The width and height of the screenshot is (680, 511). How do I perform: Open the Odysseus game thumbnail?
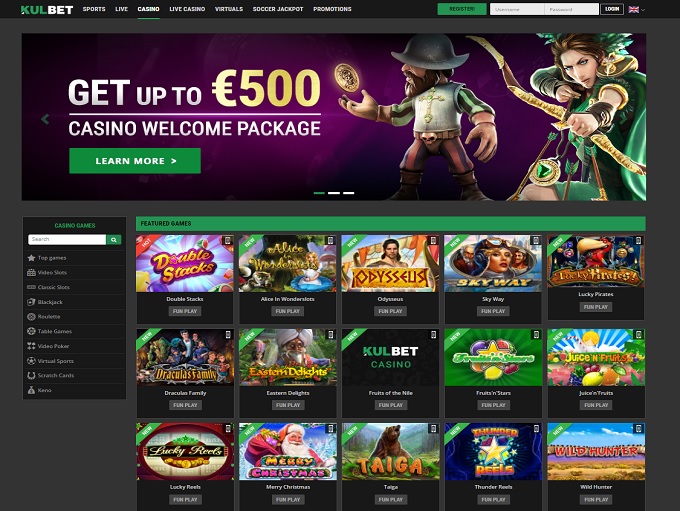tap(390, 263)
